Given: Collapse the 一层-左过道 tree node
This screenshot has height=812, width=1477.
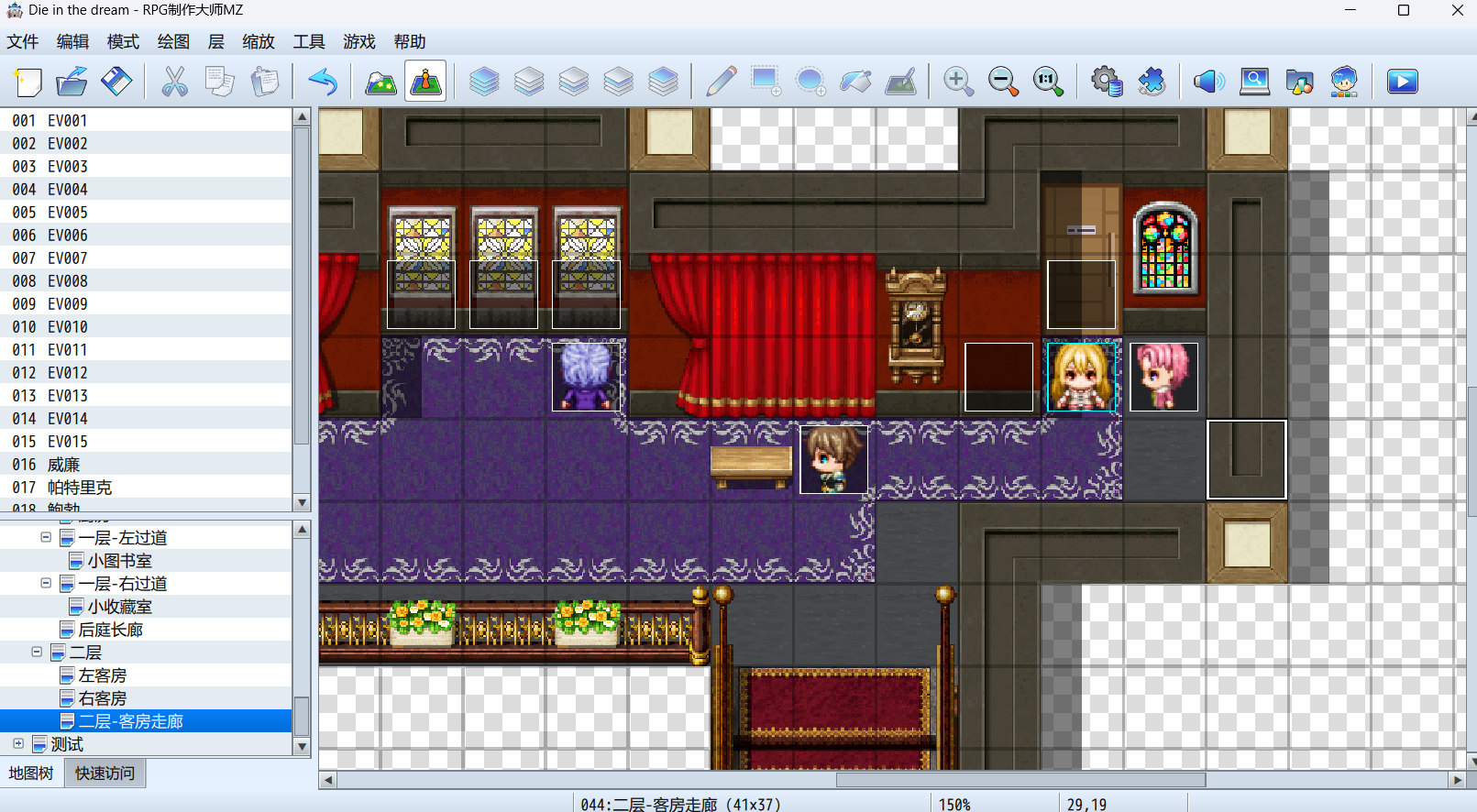Looking at the screenshot, I should [x=46, y=537].
